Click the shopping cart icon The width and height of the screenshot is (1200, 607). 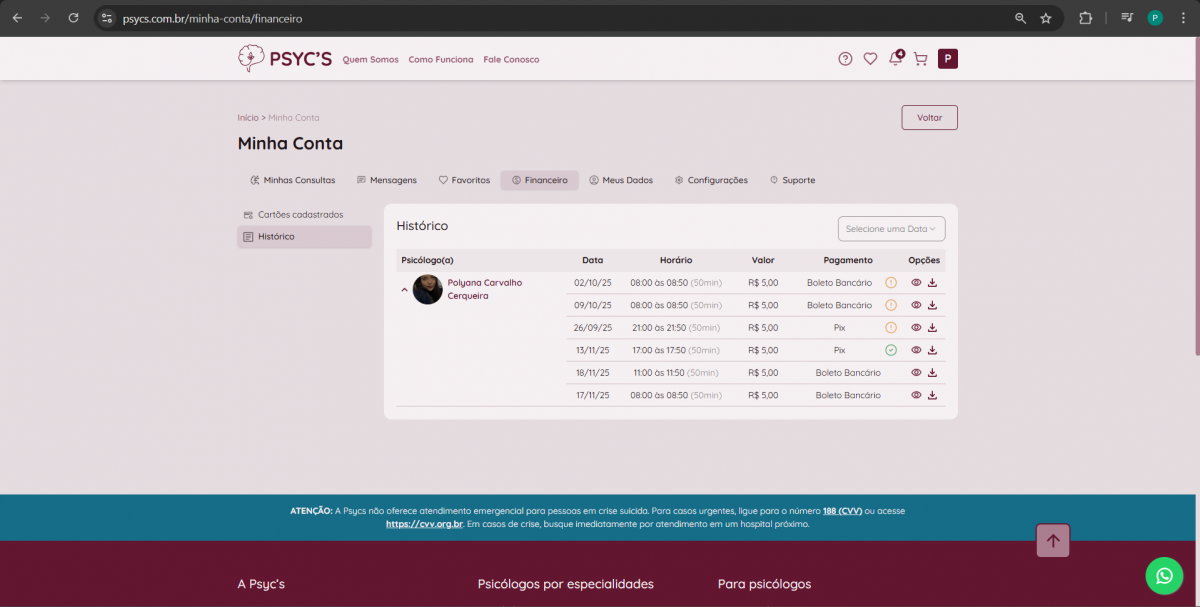pos(920,59)
